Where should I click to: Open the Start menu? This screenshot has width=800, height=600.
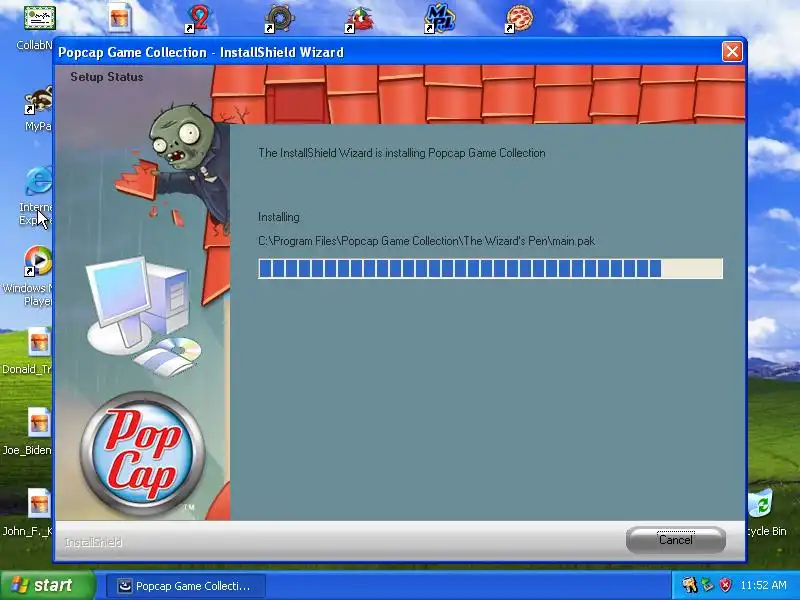click(47, 585)
